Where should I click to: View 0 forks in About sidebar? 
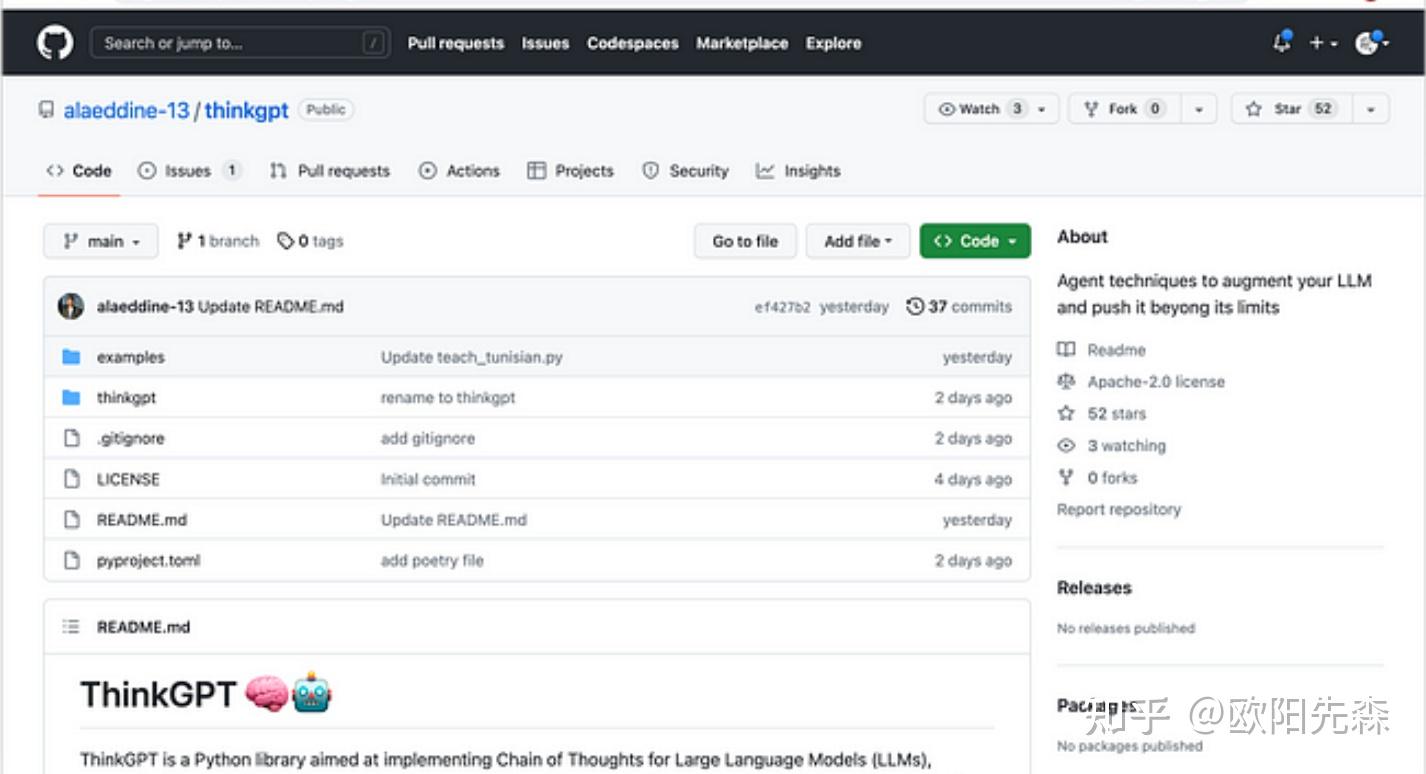coord(1112,478)
